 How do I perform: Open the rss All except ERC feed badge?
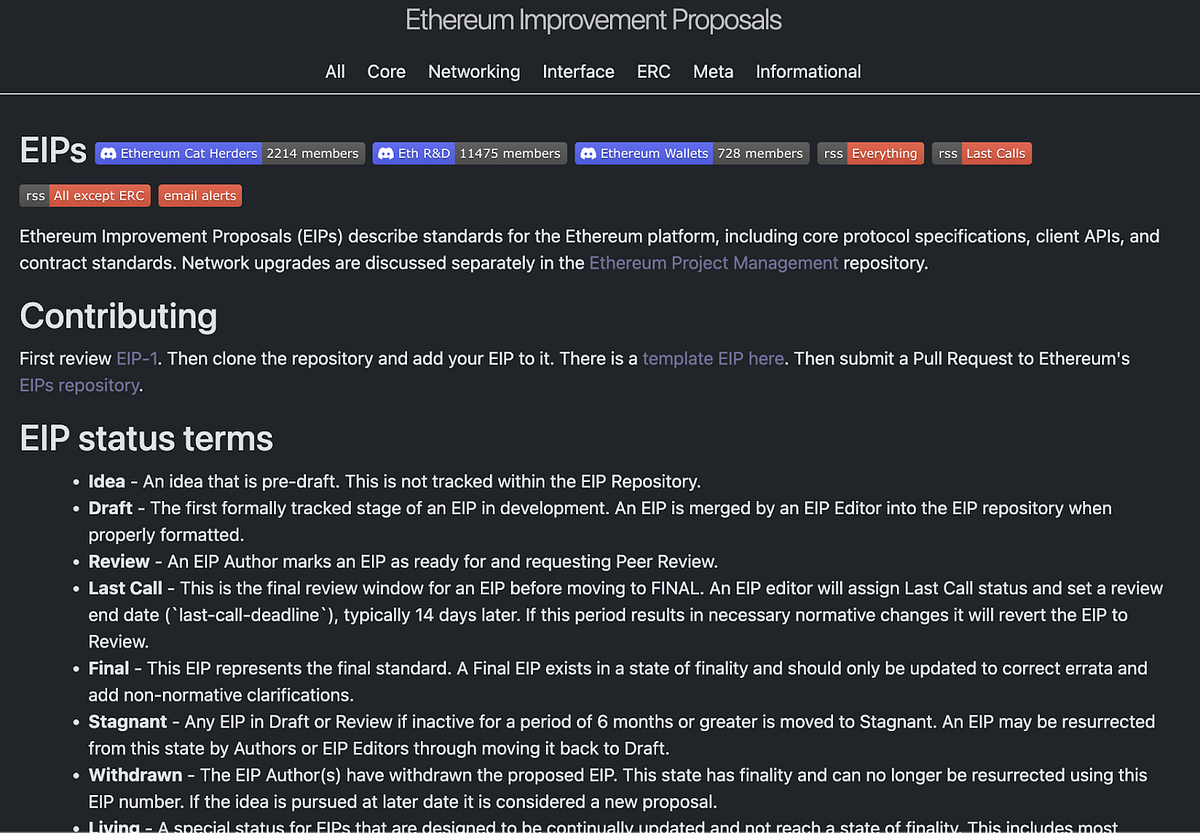[x=85, y=195]
